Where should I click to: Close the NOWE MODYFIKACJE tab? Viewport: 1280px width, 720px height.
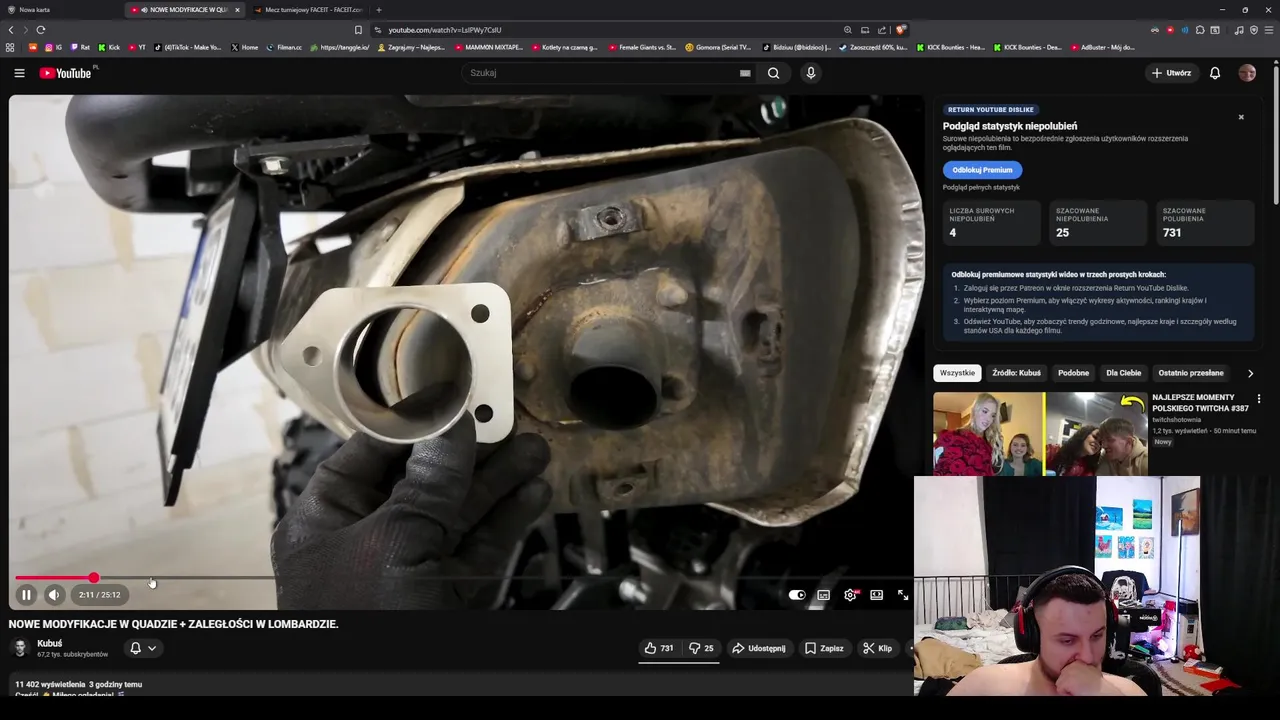(x=237, y=10)
